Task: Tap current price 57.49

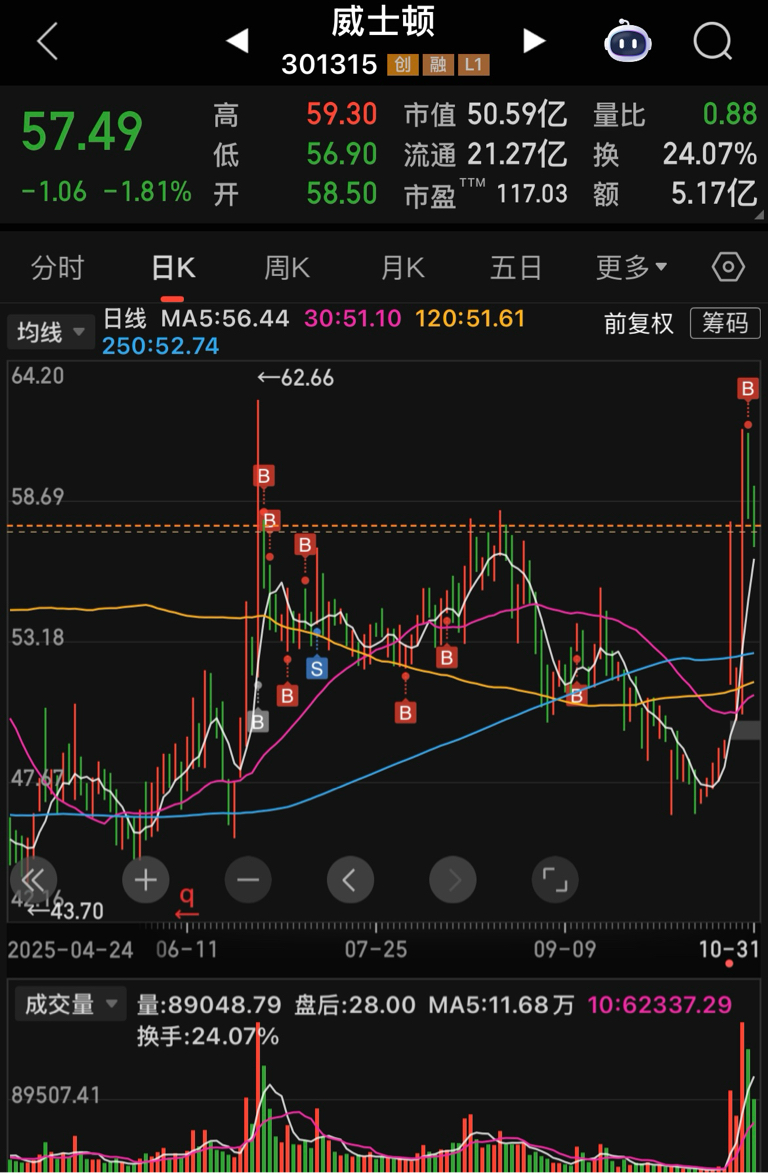Action: click(x=82, y=132)
